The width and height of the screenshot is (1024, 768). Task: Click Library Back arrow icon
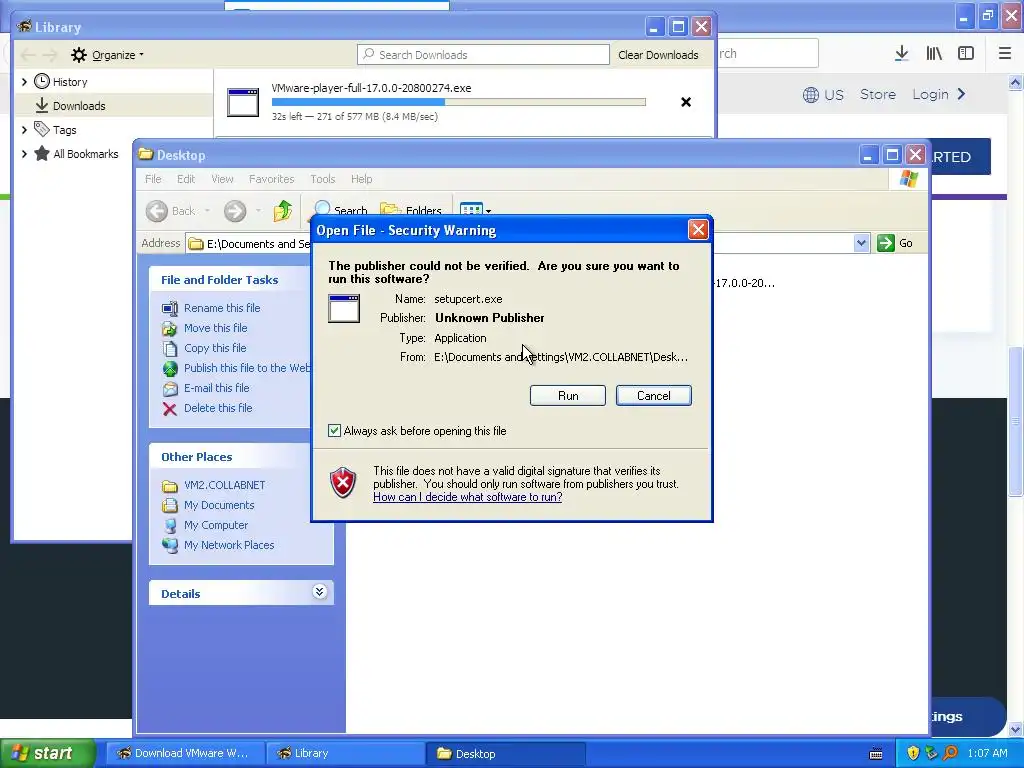click(x=28, y=55)
